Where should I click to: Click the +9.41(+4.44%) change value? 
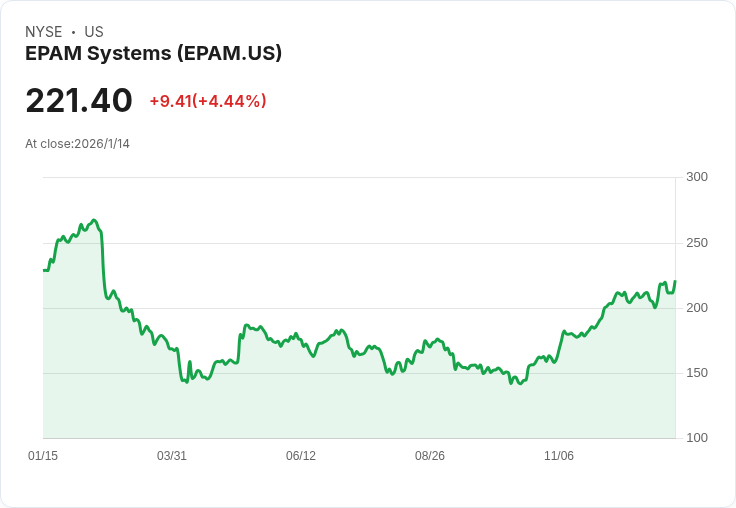[208, 101]
